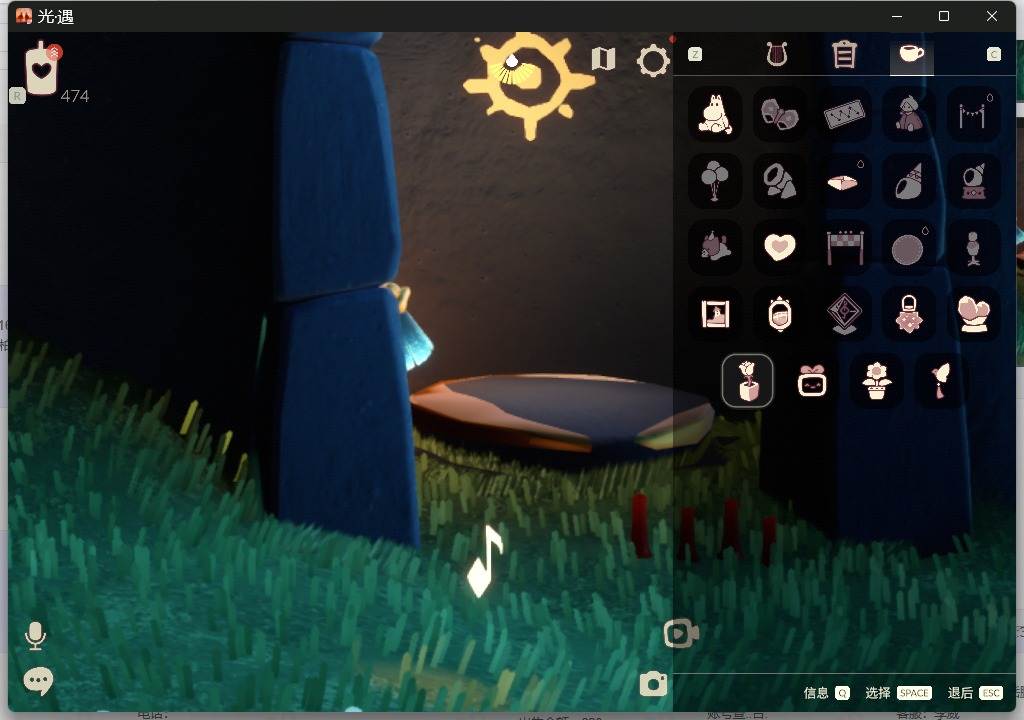Screen dimensions: 1024x720
Task: Open the sun-shaped emote wheel
Action: tap(528, 84)
